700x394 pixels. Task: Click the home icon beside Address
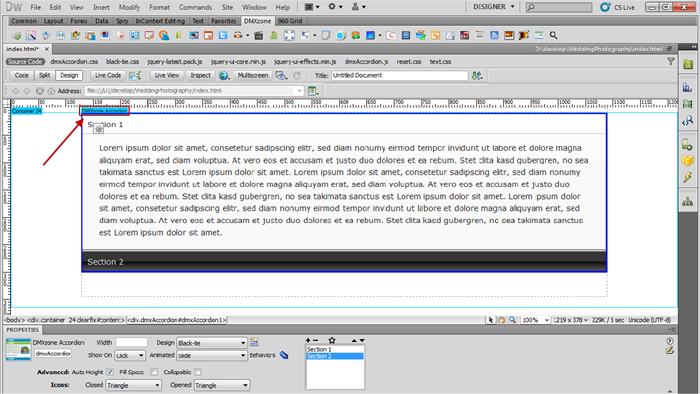pyautogui.click(x=51, y=91)
